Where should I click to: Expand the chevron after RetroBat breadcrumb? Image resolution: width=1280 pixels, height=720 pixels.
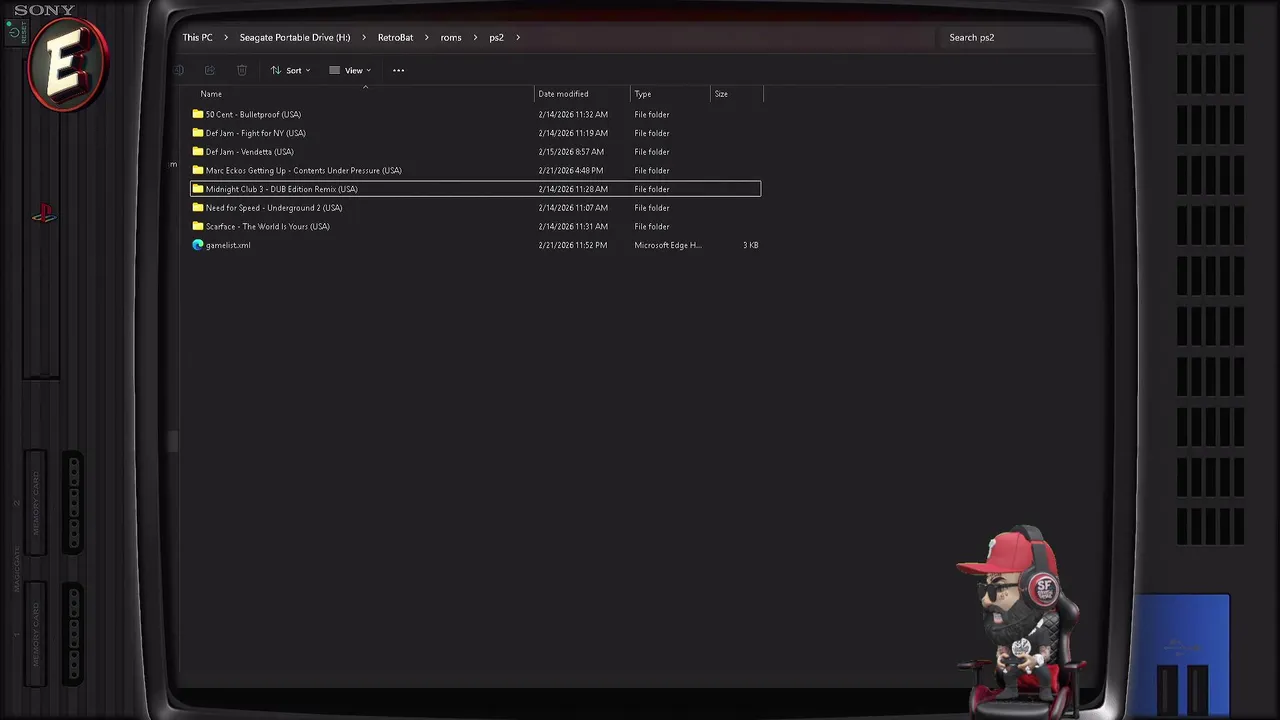point(427,37)
